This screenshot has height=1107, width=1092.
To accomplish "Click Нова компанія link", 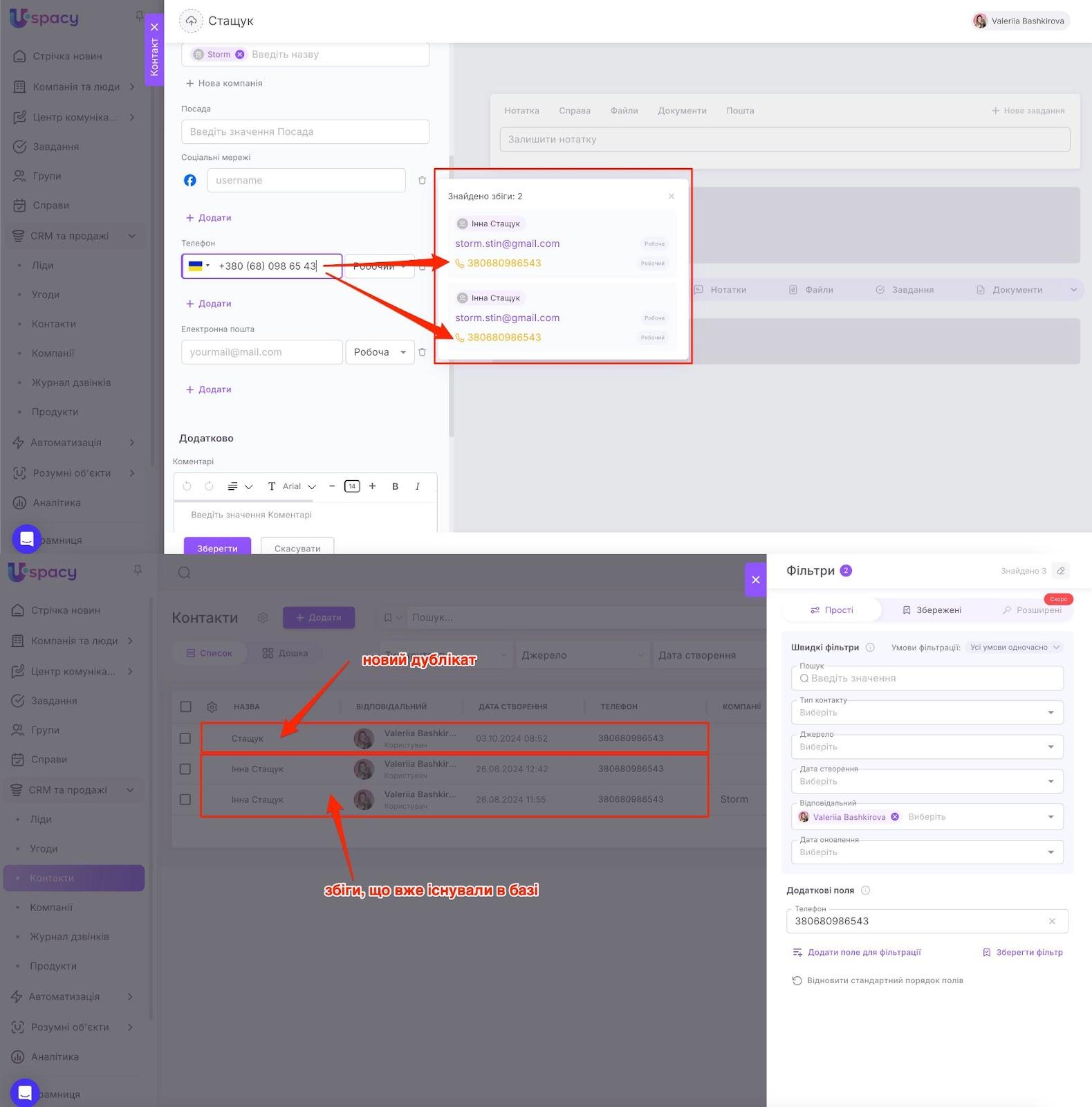I will 224,84.
